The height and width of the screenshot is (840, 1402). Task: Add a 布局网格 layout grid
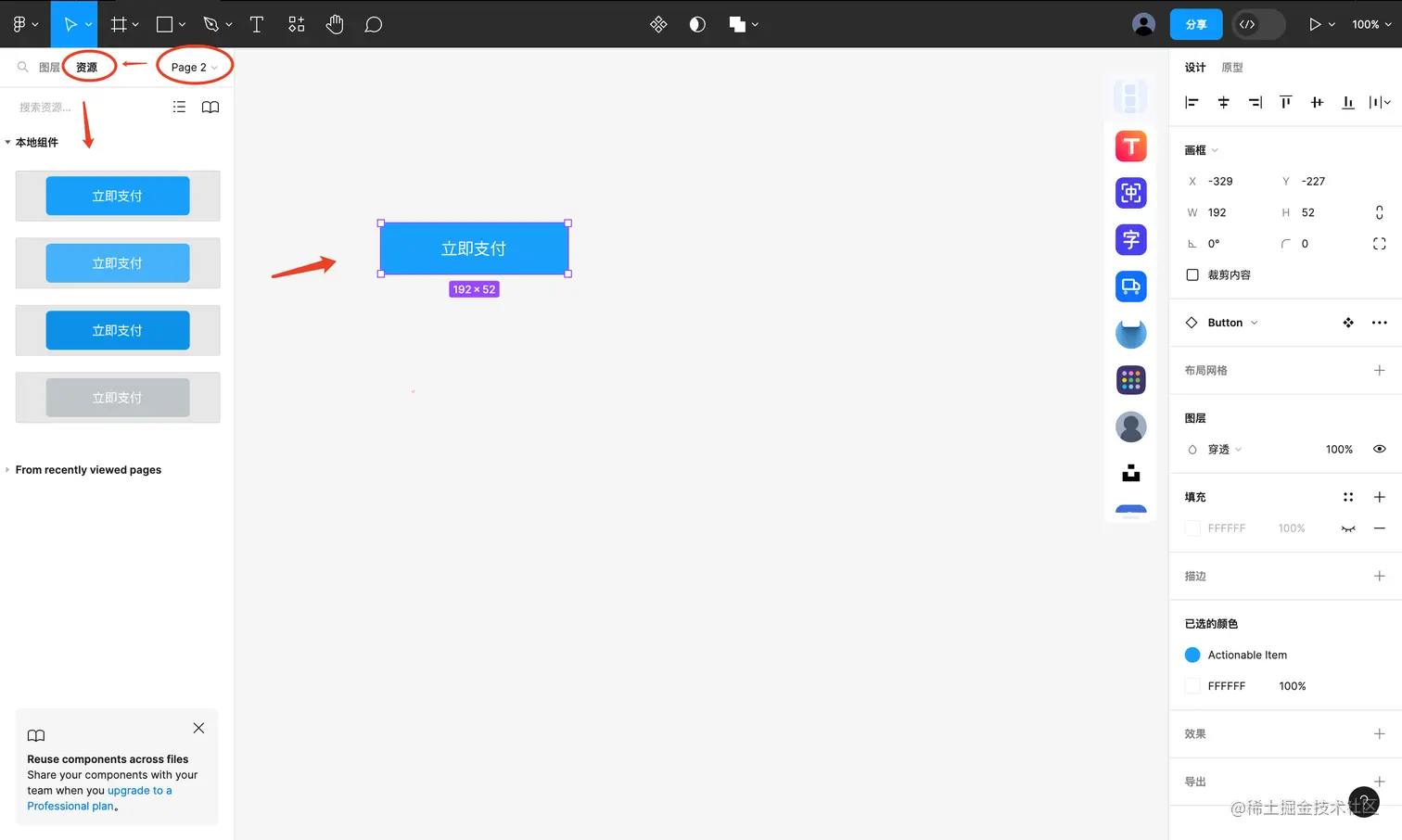1380,370
